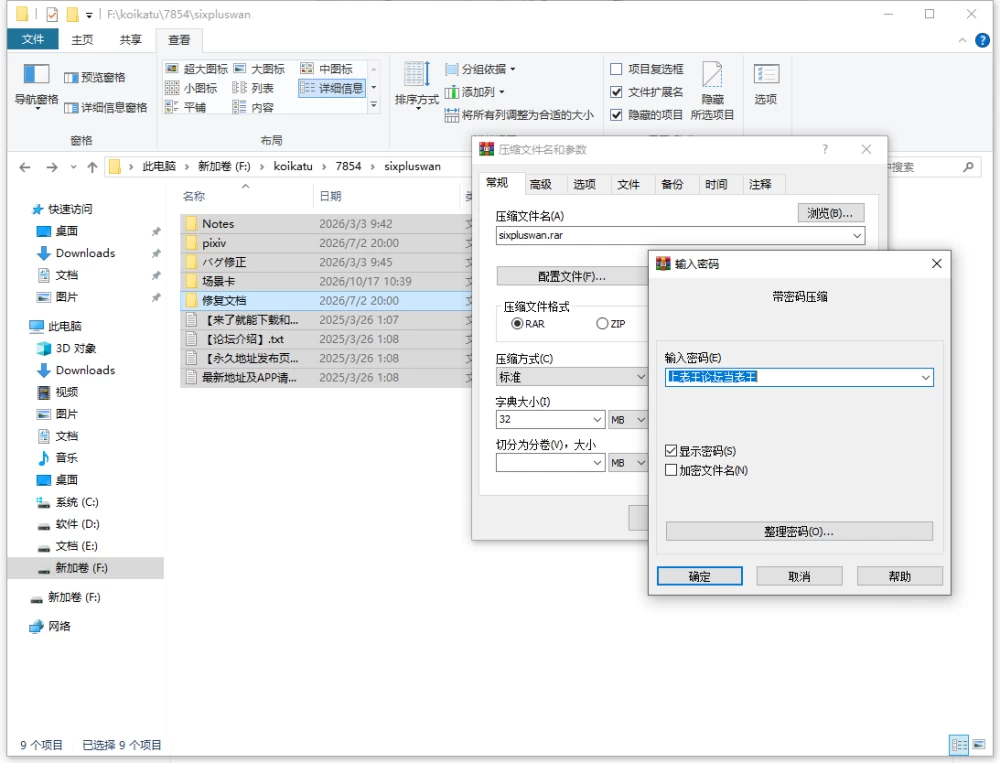Open dictionary size dropdown

tap(597, 420)
